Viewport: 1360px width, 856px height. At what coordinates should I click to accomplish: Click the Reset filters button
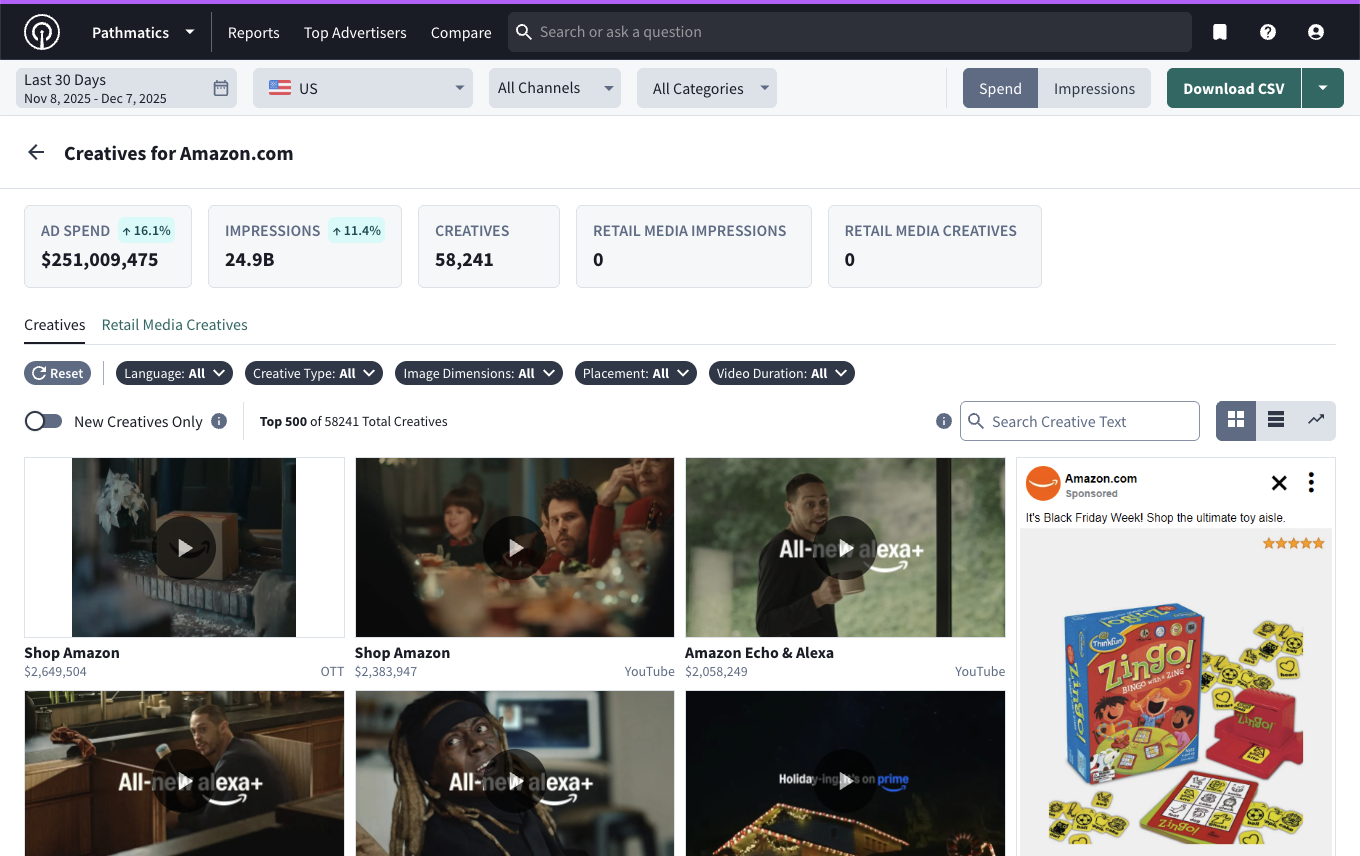point(58,373)
